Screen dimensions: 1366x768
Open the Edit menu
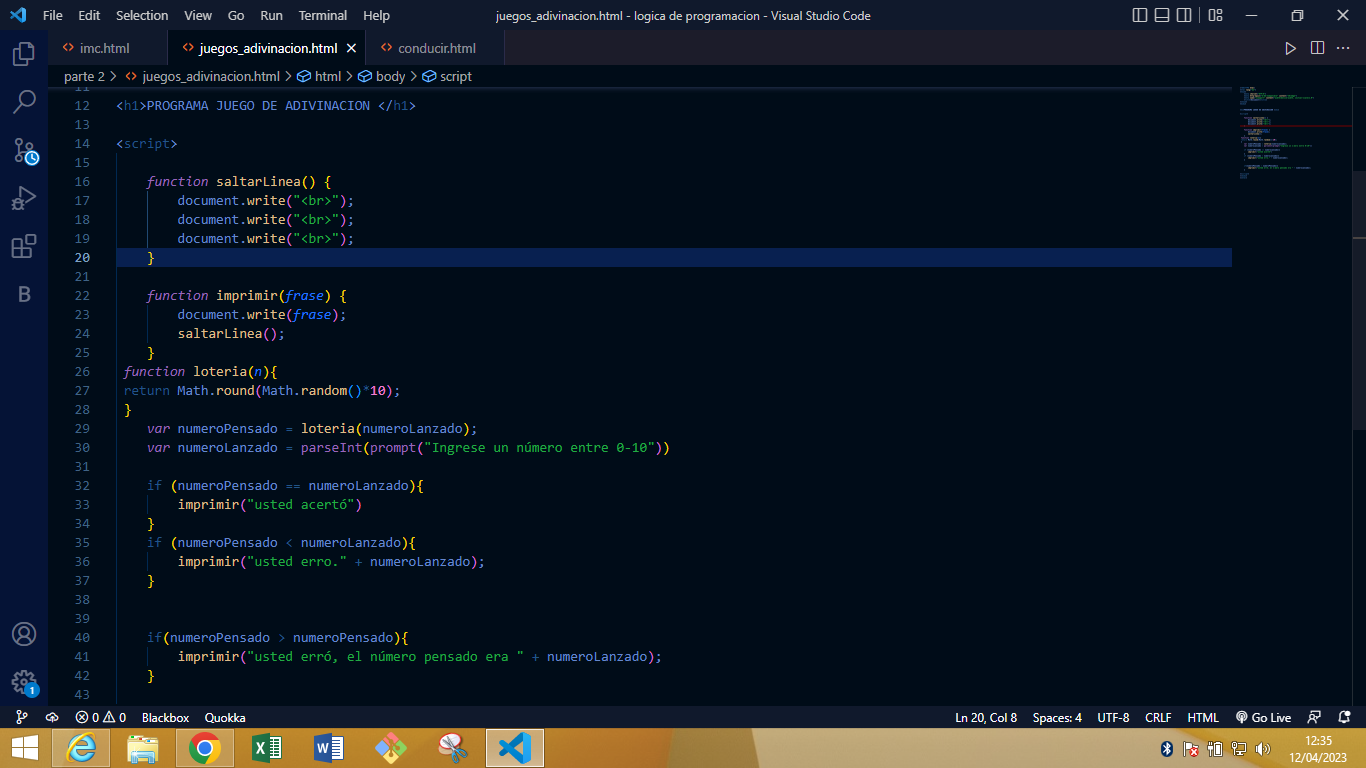click(x=89, y=15)
